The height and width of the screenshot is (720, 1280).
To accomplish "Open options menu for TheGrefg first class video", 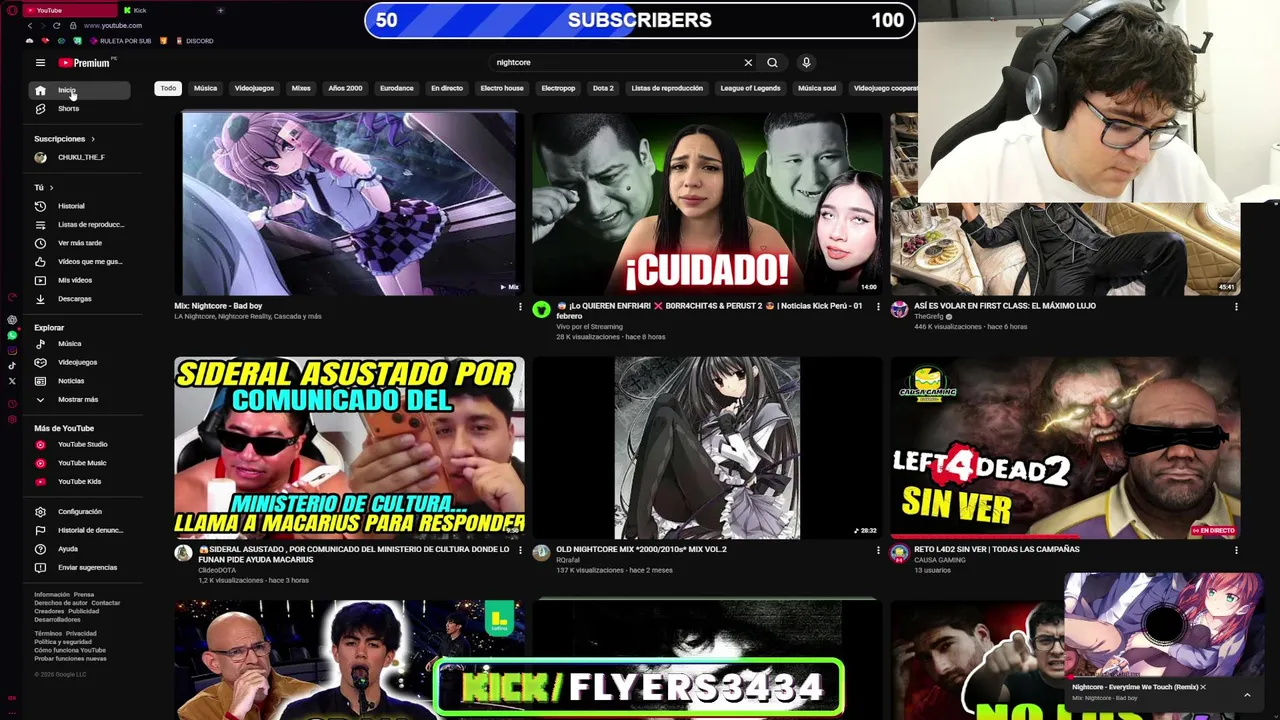I will (x=1236, y=307).
